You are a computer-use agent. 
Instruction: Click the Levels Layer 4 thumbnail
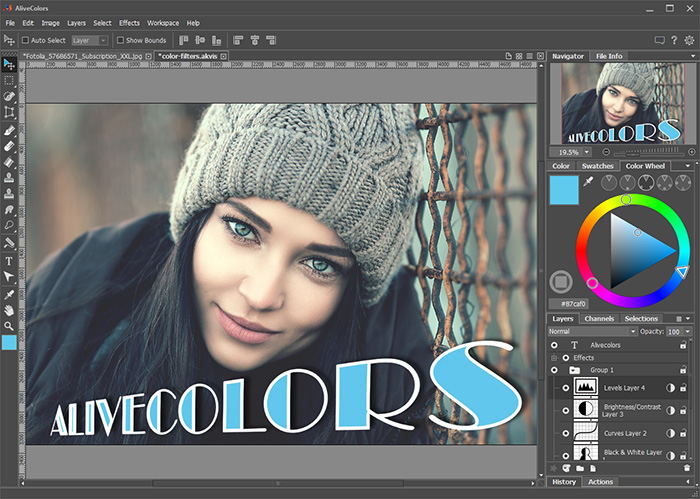click(x=585, y=387)
